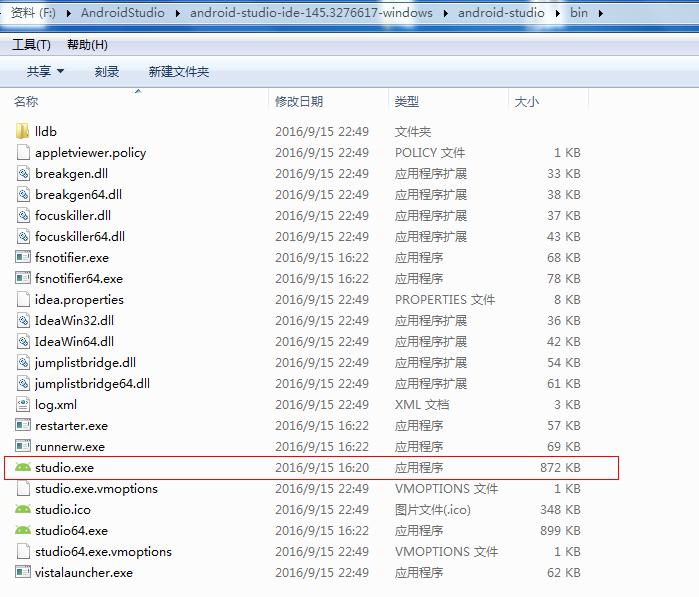Open the 工具(T) menu
This screenshot has height=597, width=699.
(31, 45)
